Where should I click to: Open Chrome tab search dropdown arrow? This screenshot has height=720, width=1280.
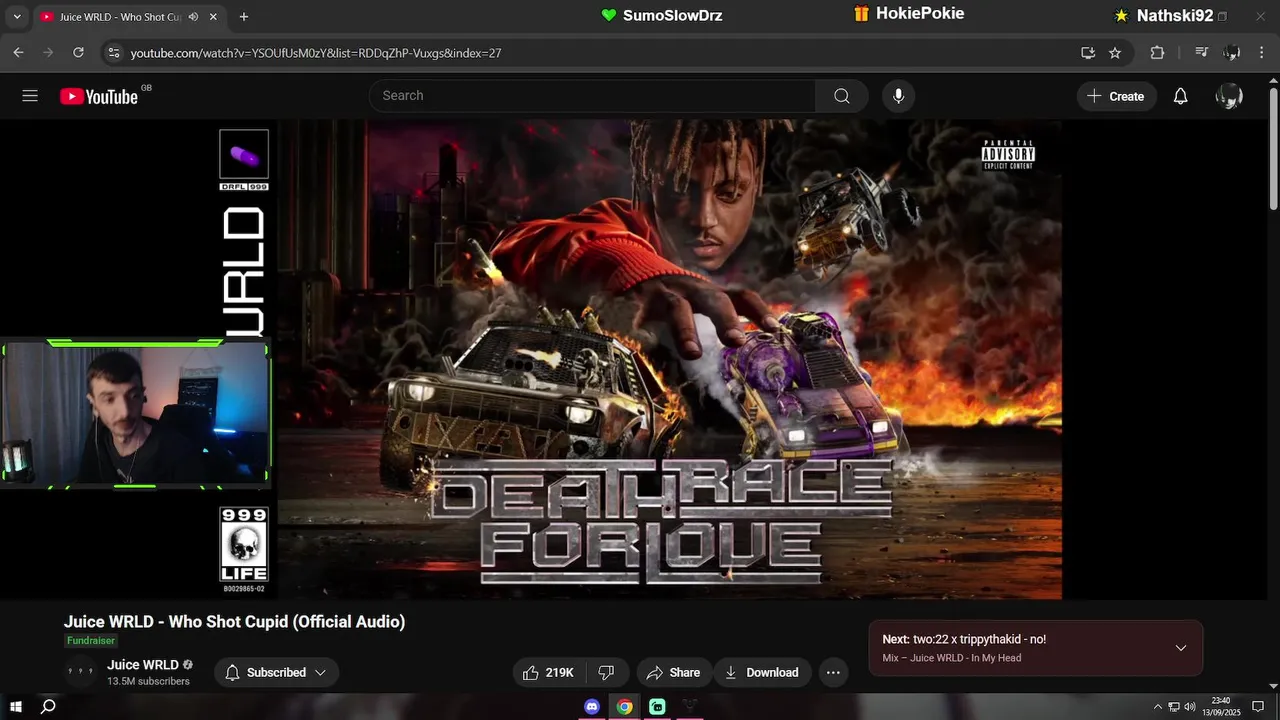point(16,17)
